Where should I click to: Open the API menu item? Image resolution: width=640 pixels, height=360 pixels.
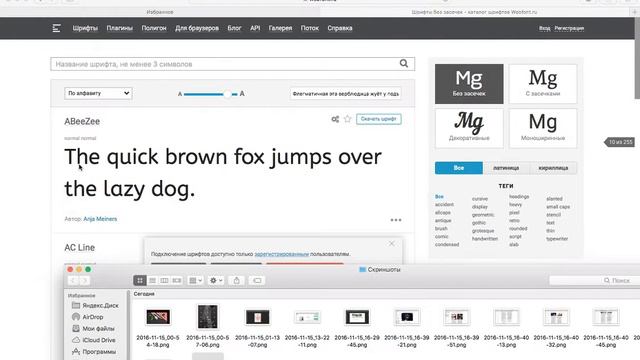255,28
